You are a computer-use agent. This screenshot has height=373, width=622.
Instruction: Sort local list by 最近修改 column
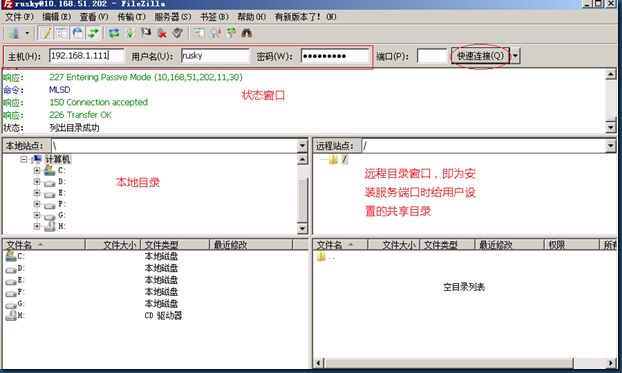coord(251,245)
